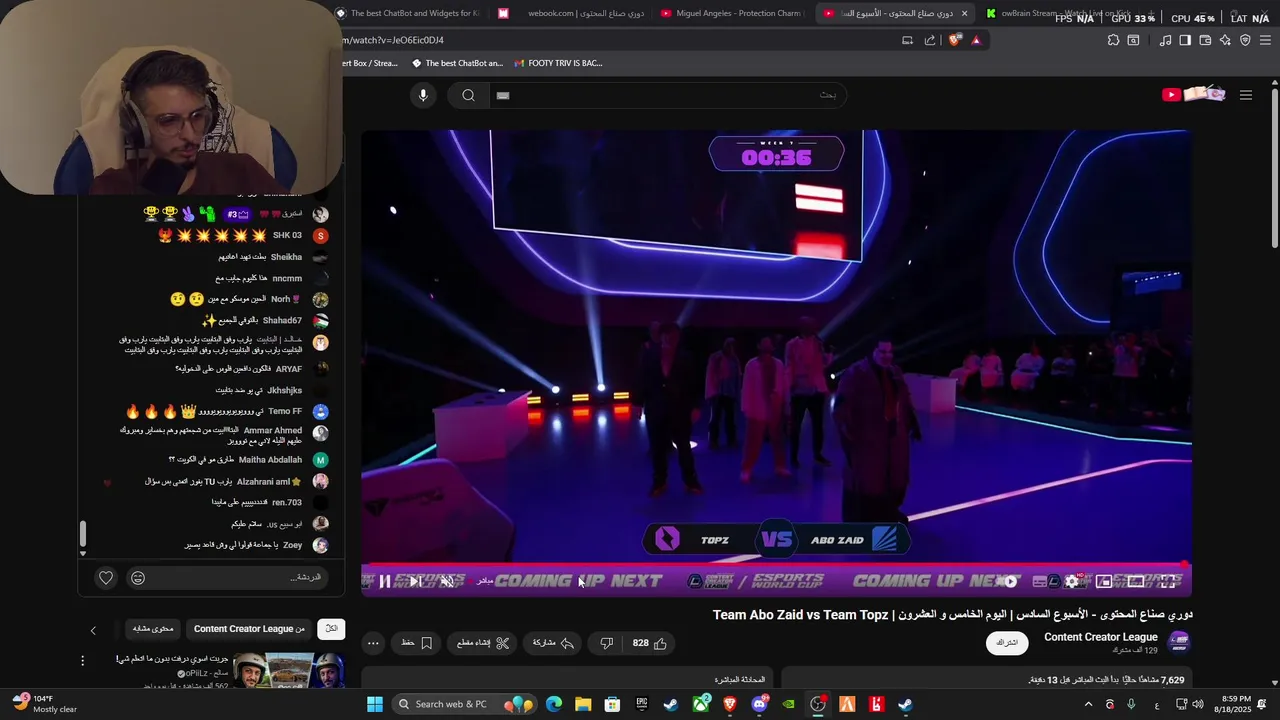This screenshot has height=720, width=1280.
Task: Unmute the video player volume
Action: [447, 581]
